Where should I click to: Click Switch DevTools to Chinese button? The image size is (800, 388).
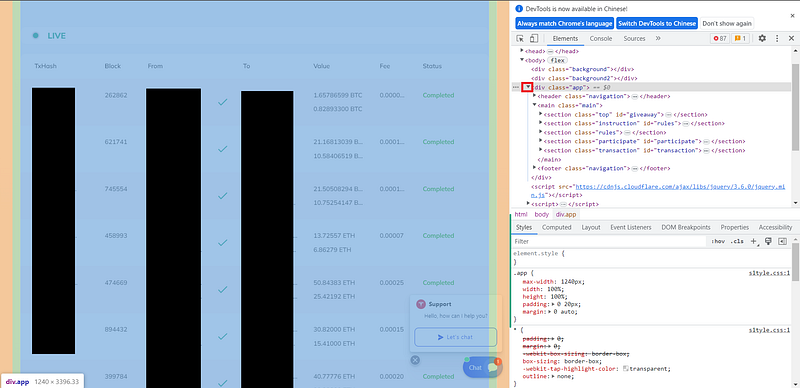(x=657, y=23)
